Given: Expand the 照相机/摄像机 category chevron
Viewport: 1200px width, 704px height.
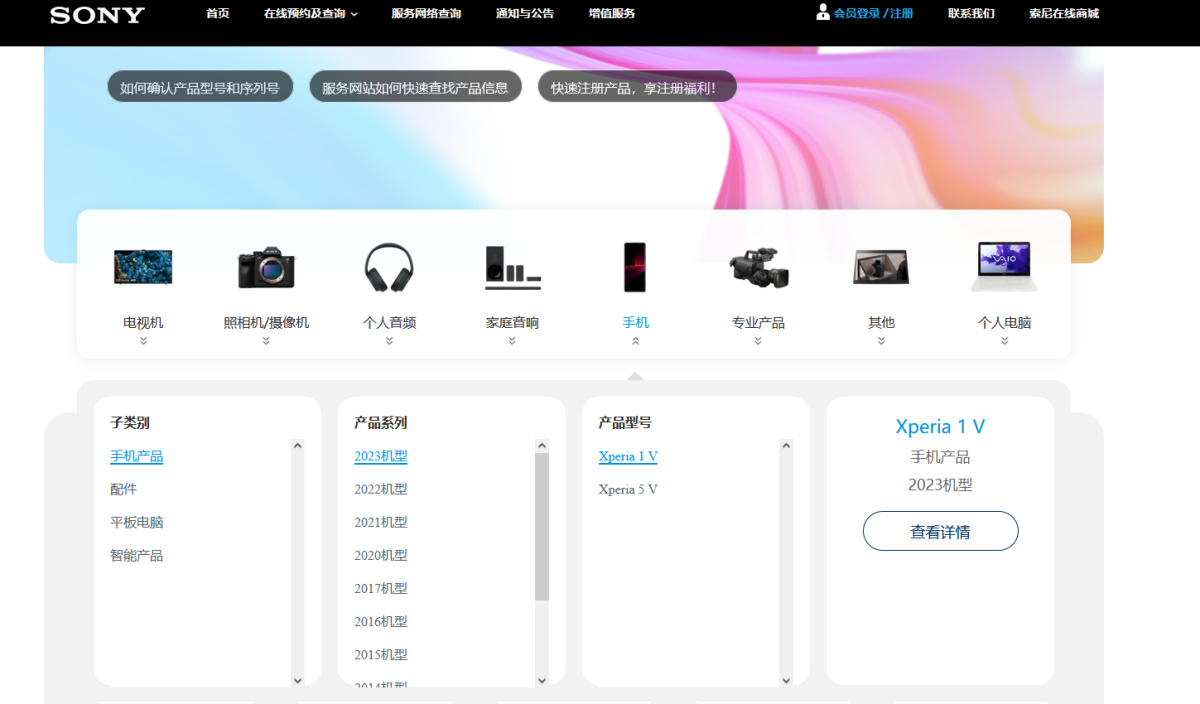Looking at the screenshot, I should point(266,341).
